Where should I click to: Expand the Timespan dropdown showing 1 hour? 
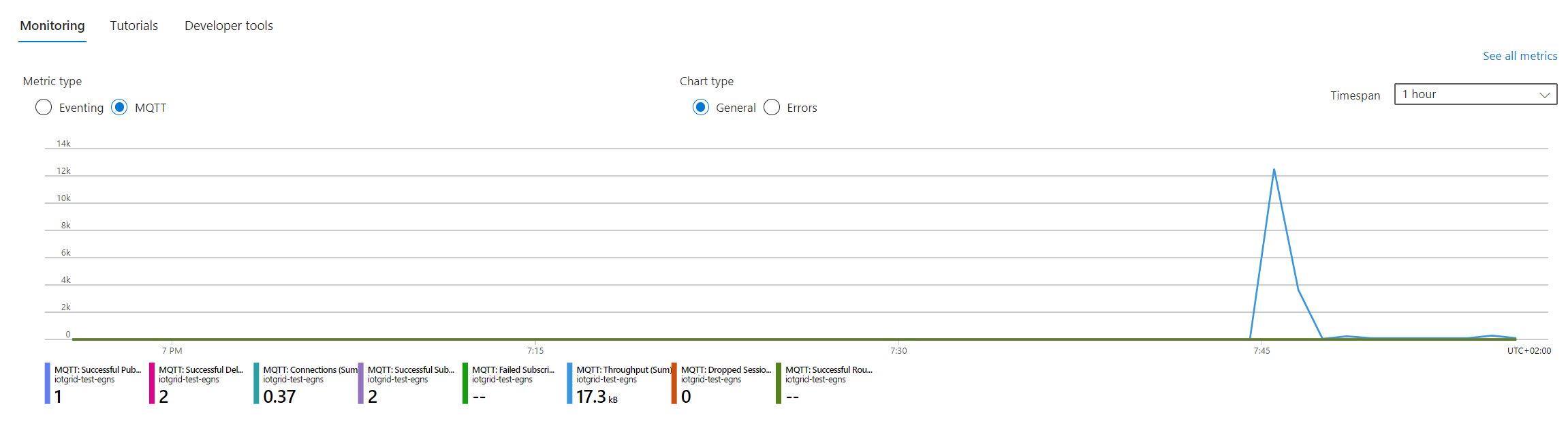(1475, 95)
